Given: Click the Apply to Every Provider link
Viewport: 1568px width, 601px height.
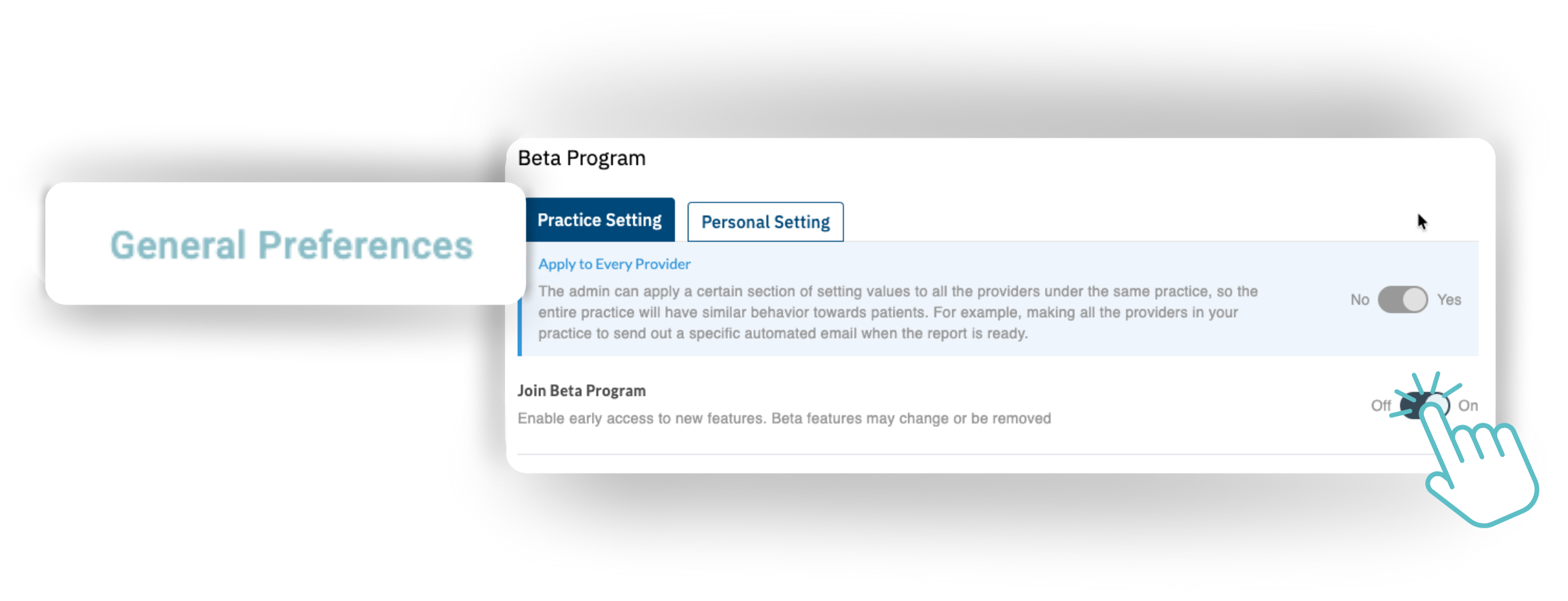Looking at the screenshot, I should coord(614,264).
